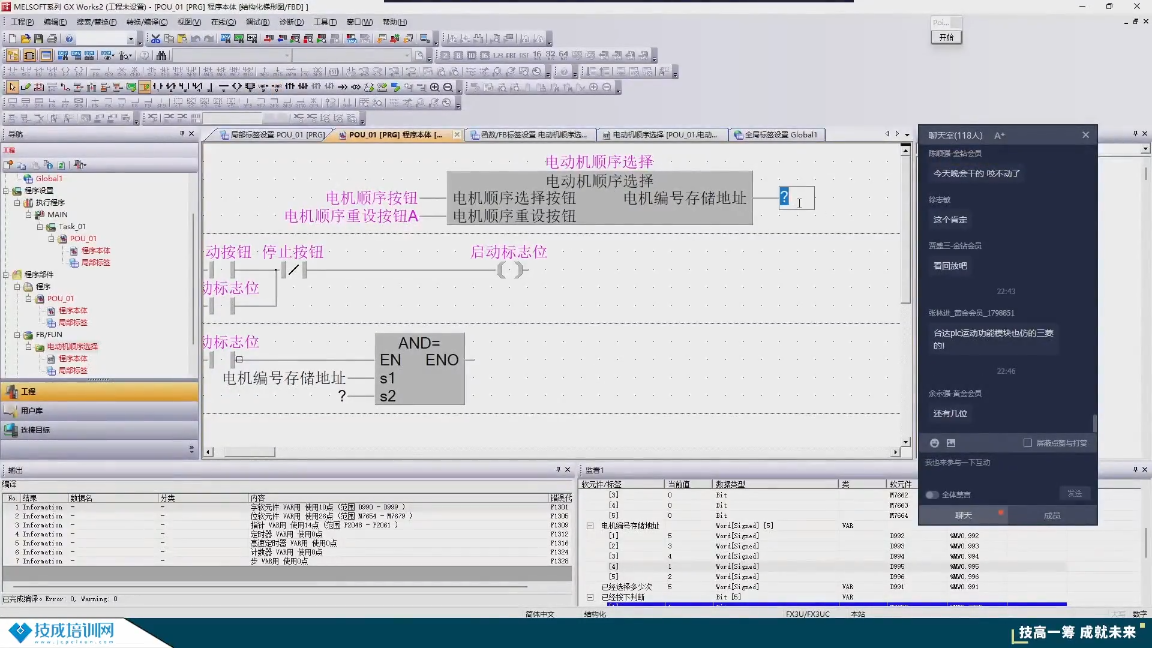
Task: Close the chat room panel
Action: click(1086, 135)
